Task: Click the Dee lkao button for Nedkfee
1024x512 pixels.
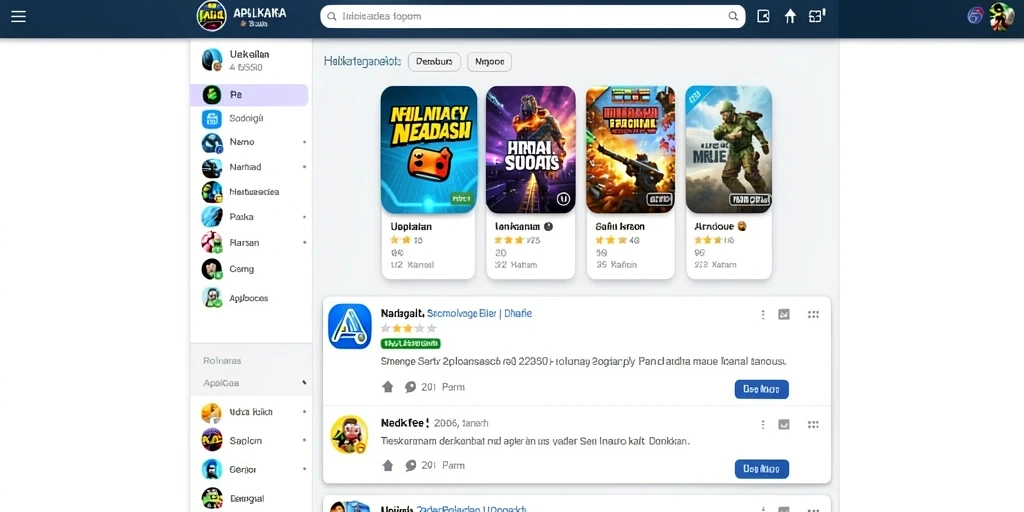Action: pyautogui.click(x=761, y=469)
